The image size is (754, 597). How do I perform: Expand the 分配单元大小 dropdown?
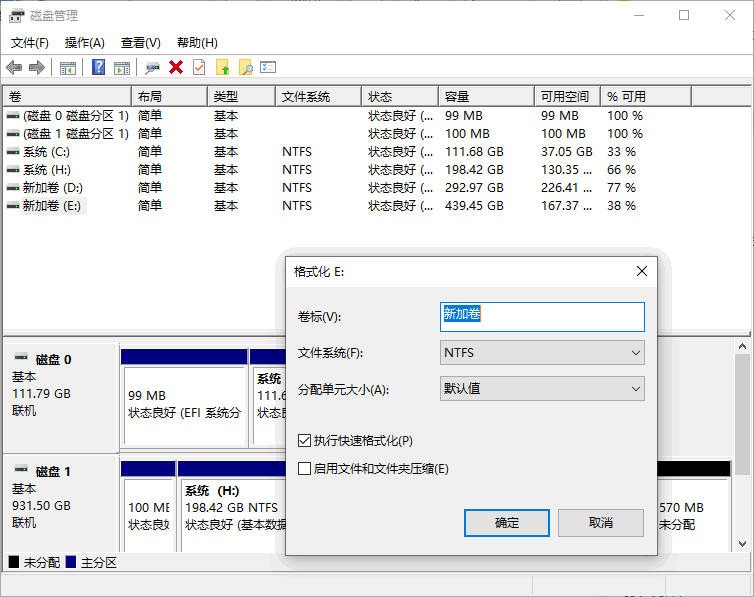(542, 388)
